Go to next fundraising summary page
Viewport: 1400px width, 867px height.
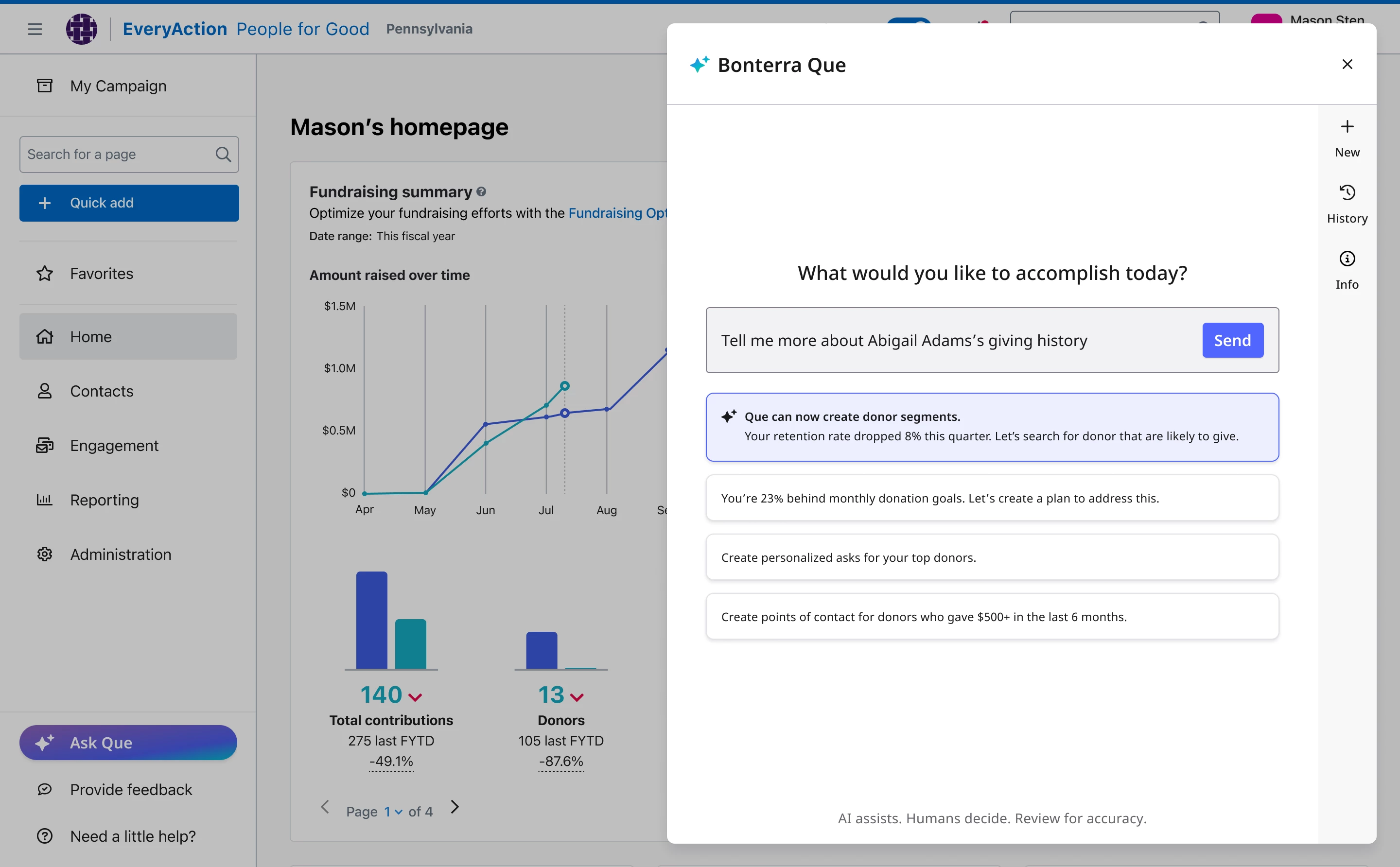[x=455, y=807]
